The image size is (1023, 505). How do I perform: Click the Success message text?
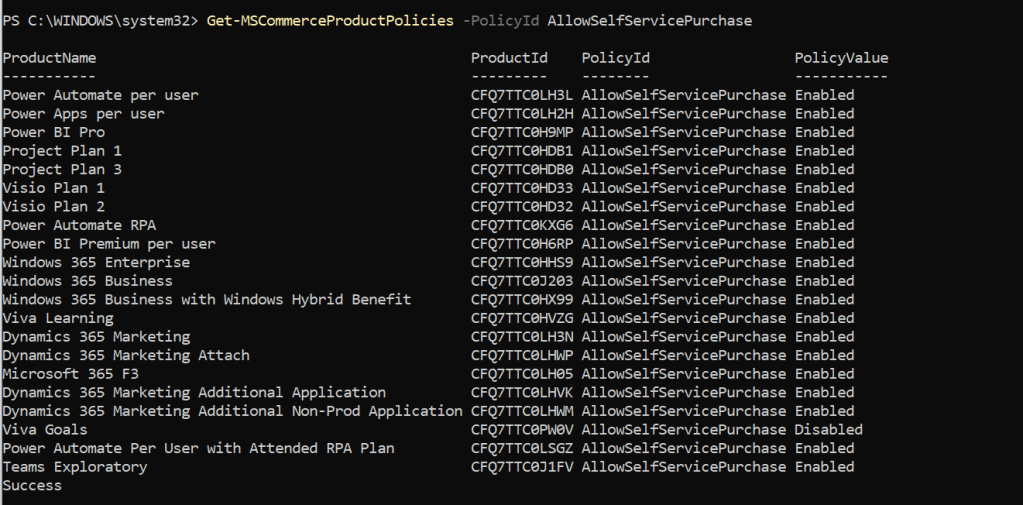[32, 485]
